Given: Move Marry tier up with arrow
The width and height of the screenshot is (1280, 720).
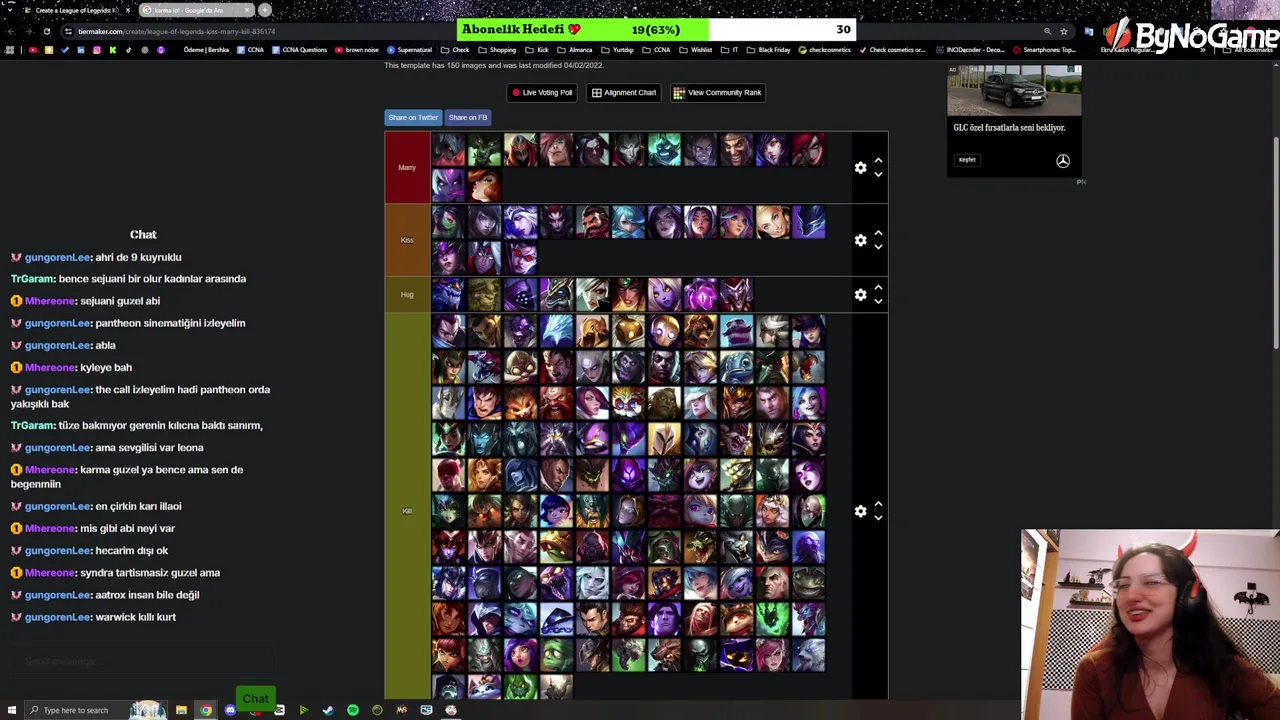Looking at the screenshot, I should click(x=878, y=161).
